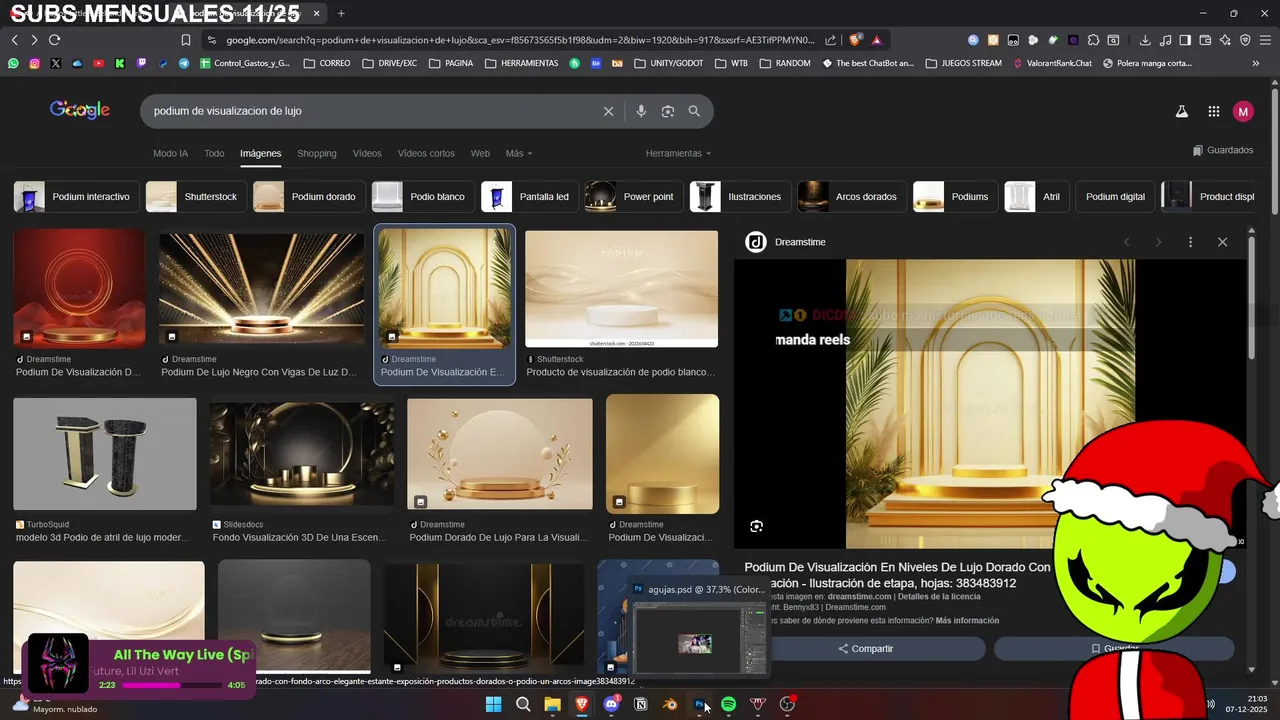The width and height of the screenshot is (1280, 720).
Task: Open the Shutterstock white podium thumbnail
Action: [621, 289]
